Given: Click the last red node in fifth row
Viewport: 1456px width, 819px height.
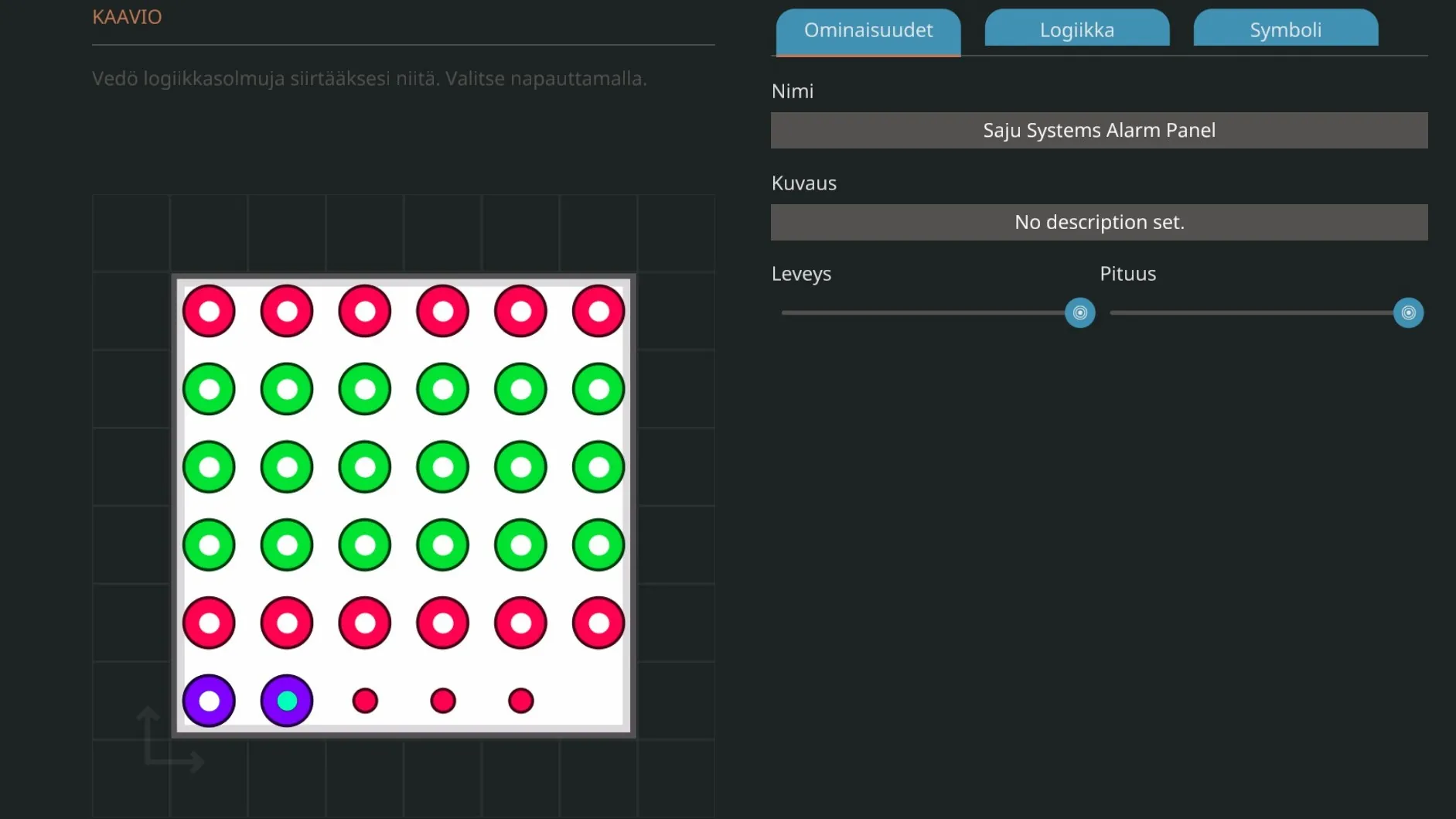Looking at the screenshot, I should tap(598, 623).
